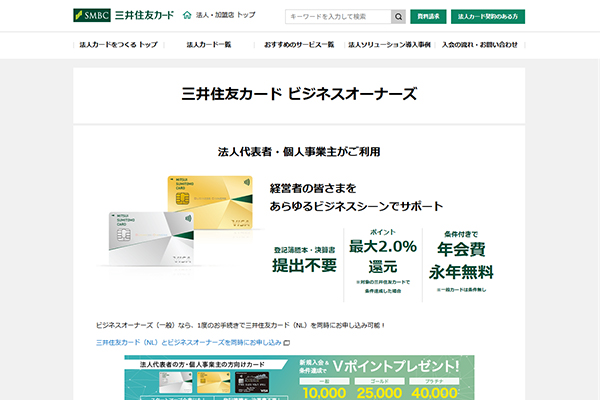Click the SMBC 三井住友カード logo

(x=123, y=15)
